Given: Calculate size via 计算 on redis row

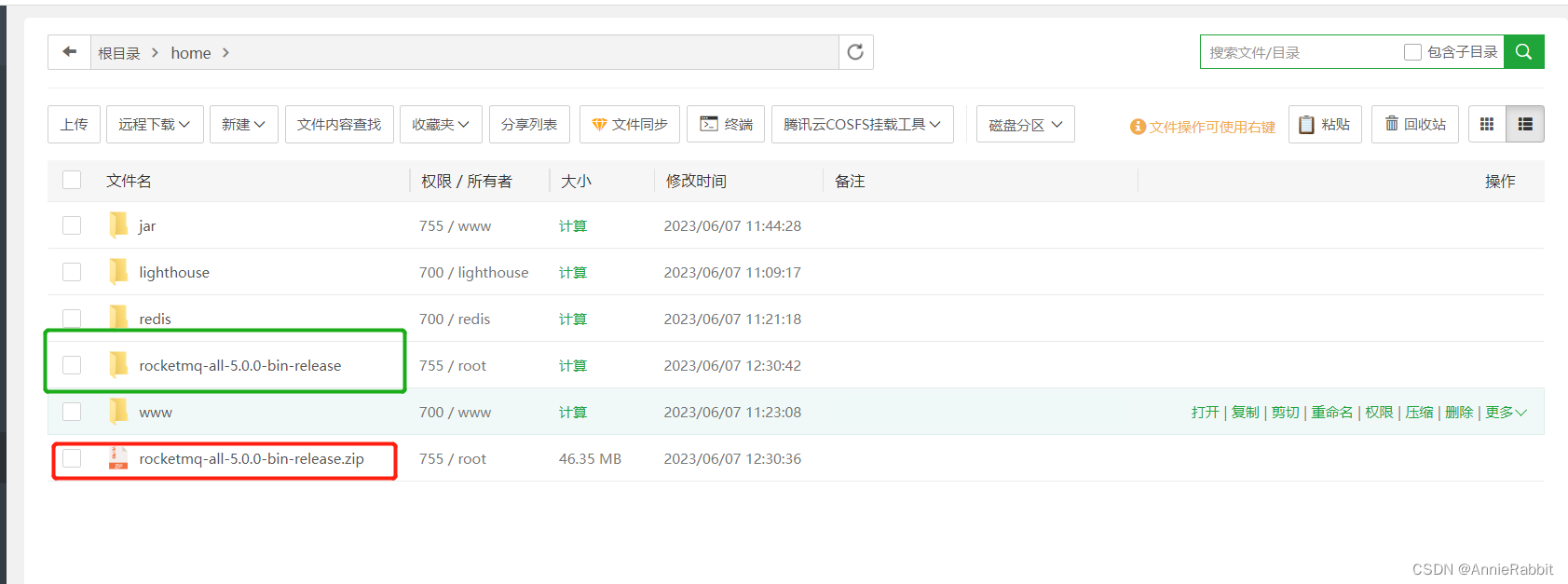Looking at the screenshot, I should [573, 319].
